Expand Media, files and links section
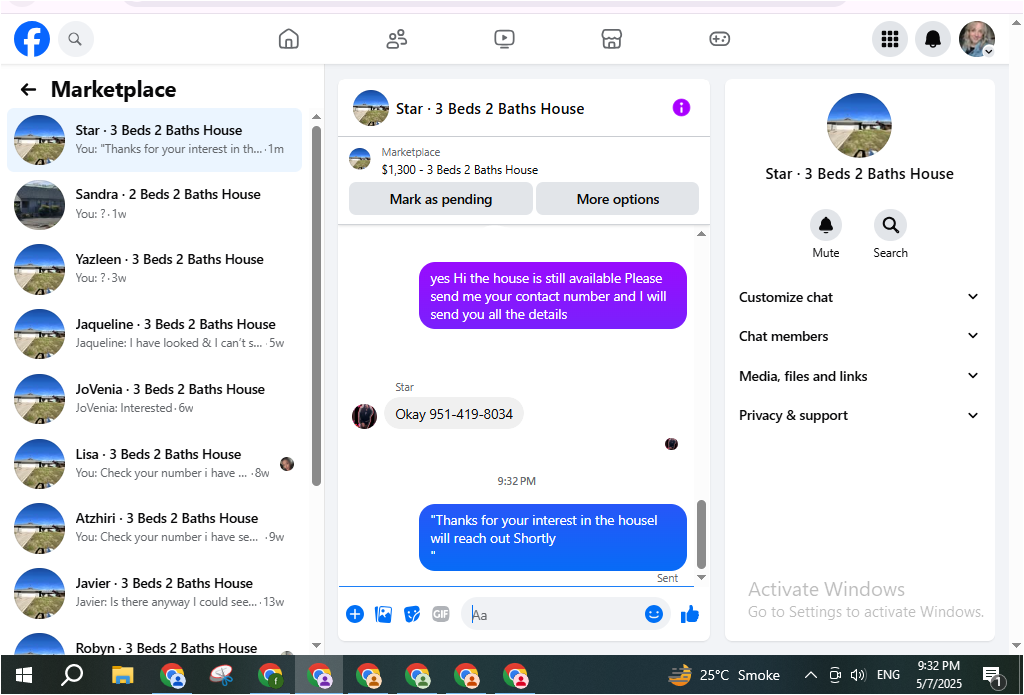The image size is (1024, 695). point(859,376)
